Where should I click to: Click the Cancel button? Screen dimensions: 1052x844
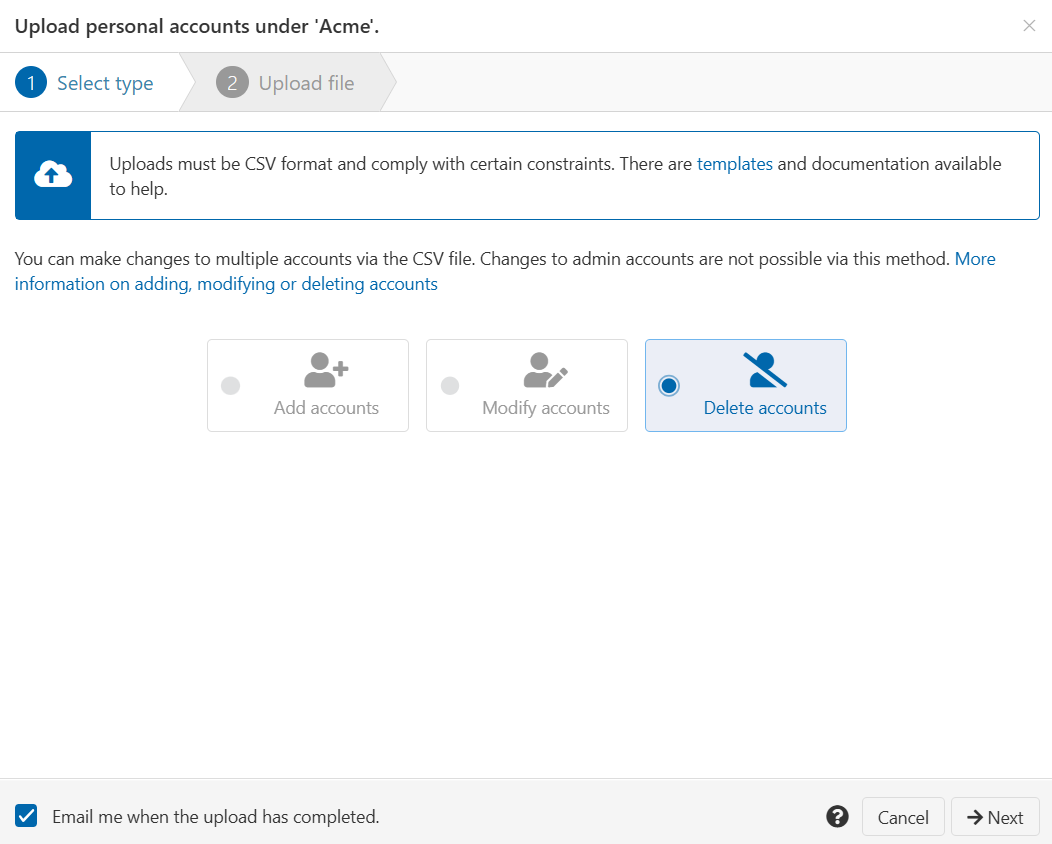(903, 817)
